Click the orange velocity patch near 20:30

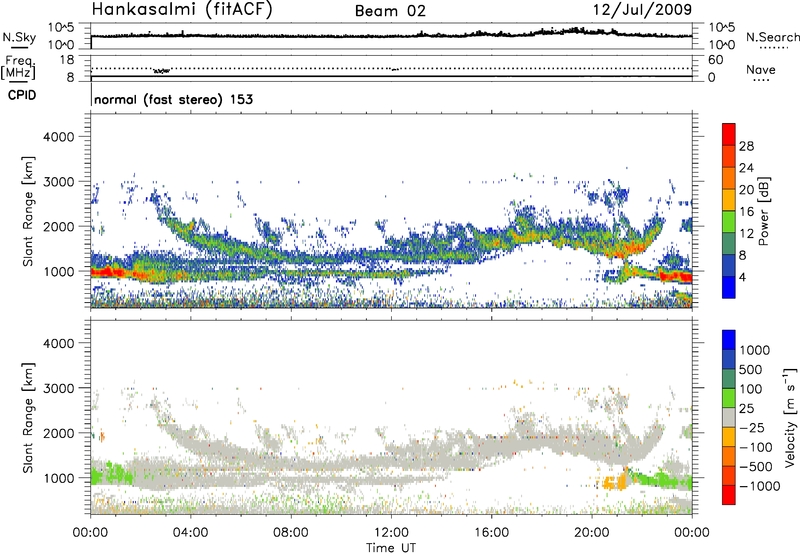click(x=615, y=482)
